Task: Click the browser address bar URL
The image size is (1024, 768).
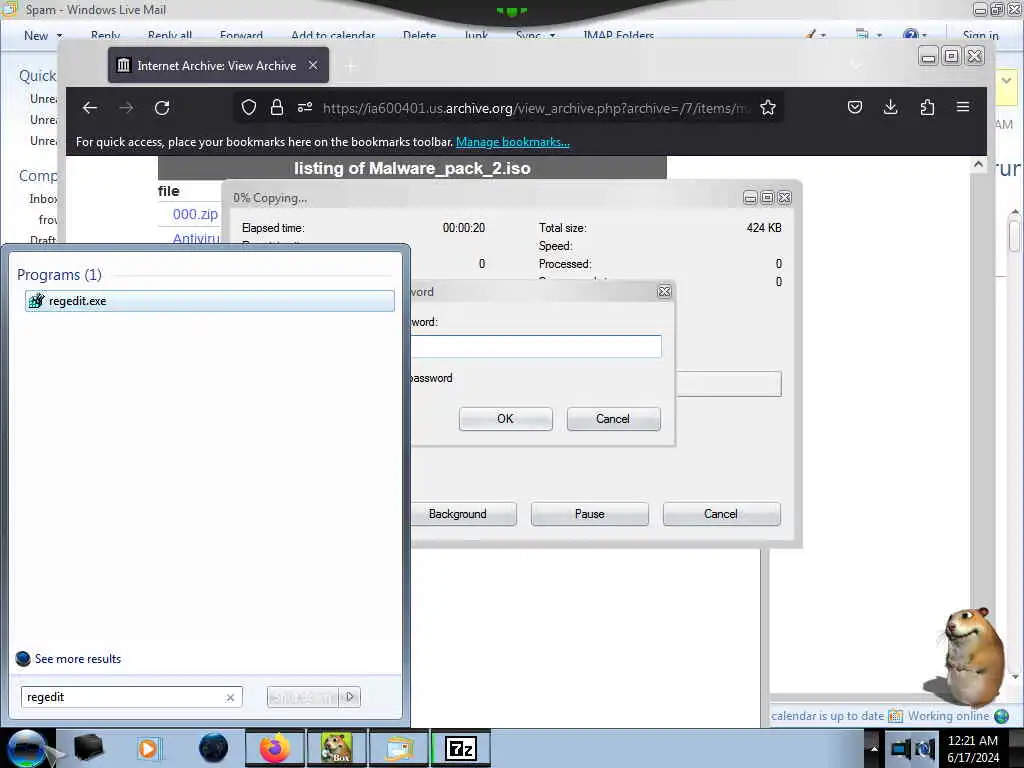Action: [537, 108]
